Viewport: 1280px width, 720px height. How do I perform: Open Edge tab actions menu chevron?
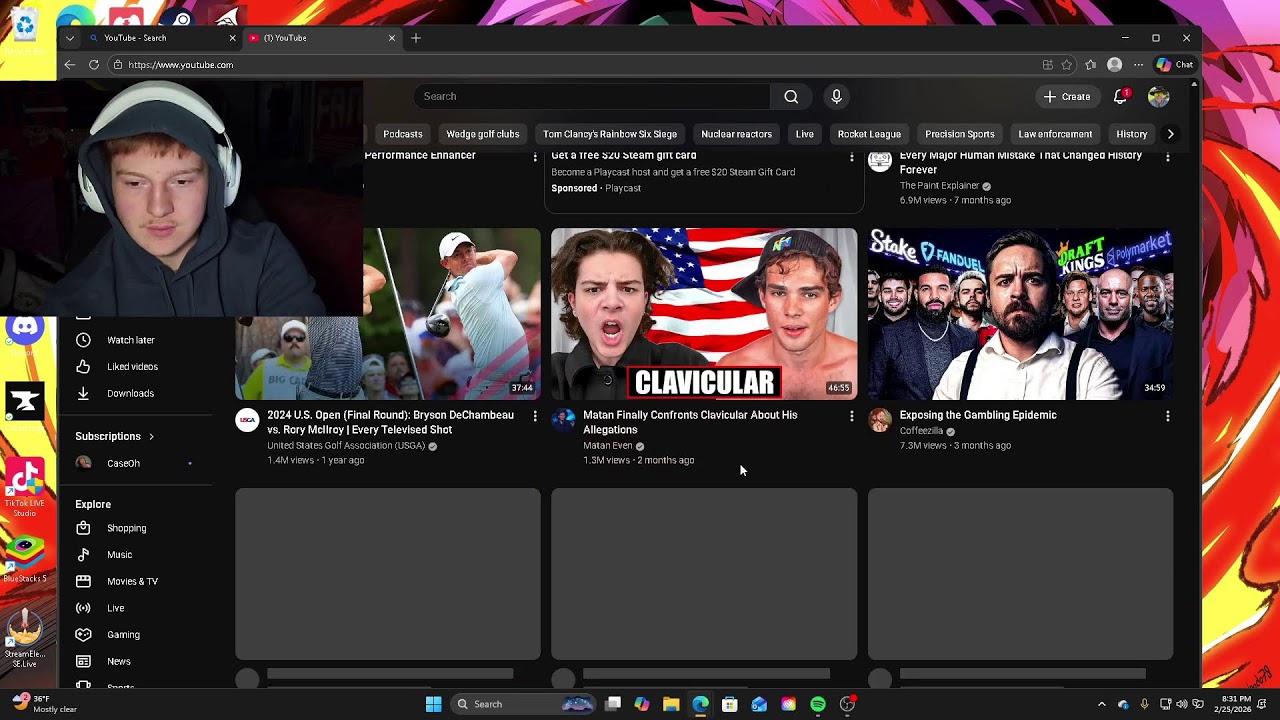69,38
